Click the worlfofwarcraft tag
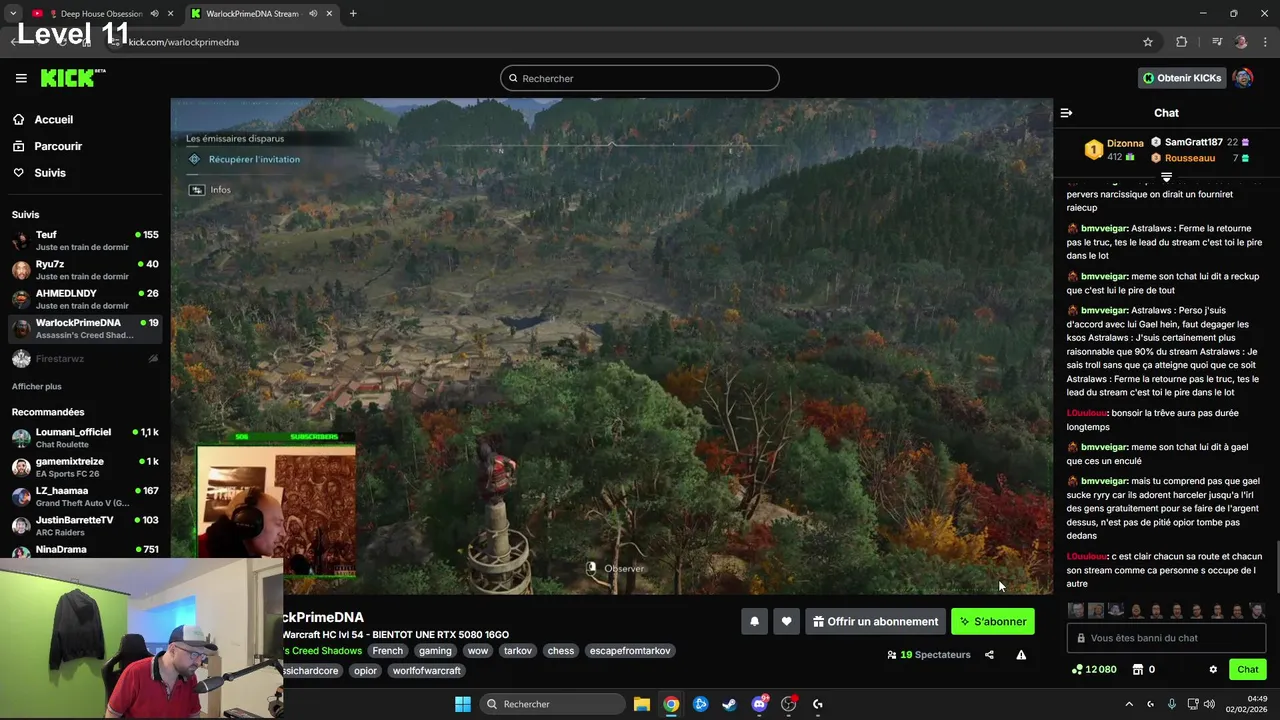This screenshot has height=720, width=1280. coord(427,671)
